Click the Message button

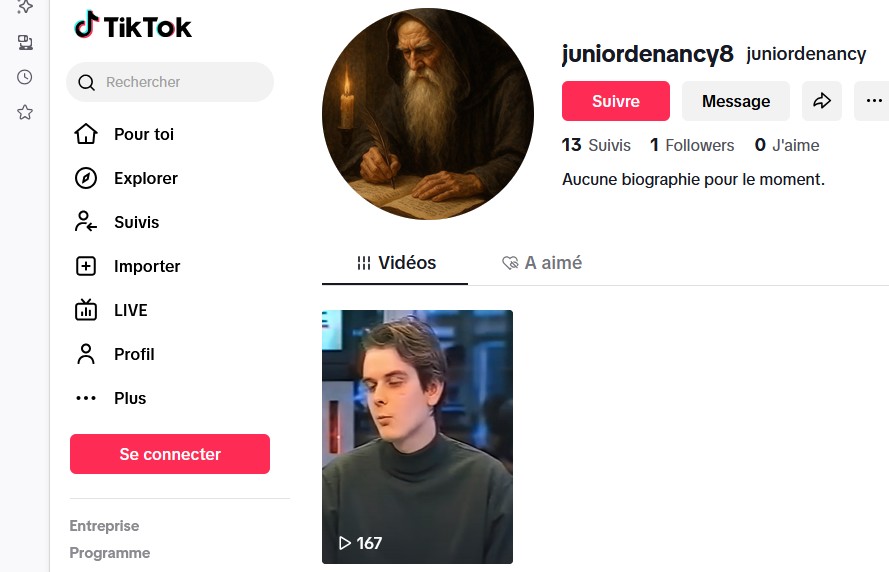pos(736,101)
